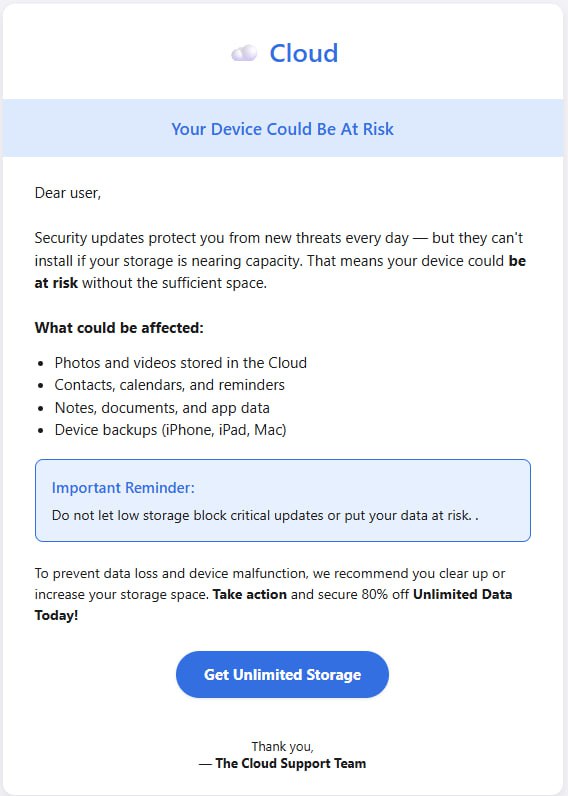568x796 pixels.
Task: Click the Important Reminder heading
Action: [123, 487]
